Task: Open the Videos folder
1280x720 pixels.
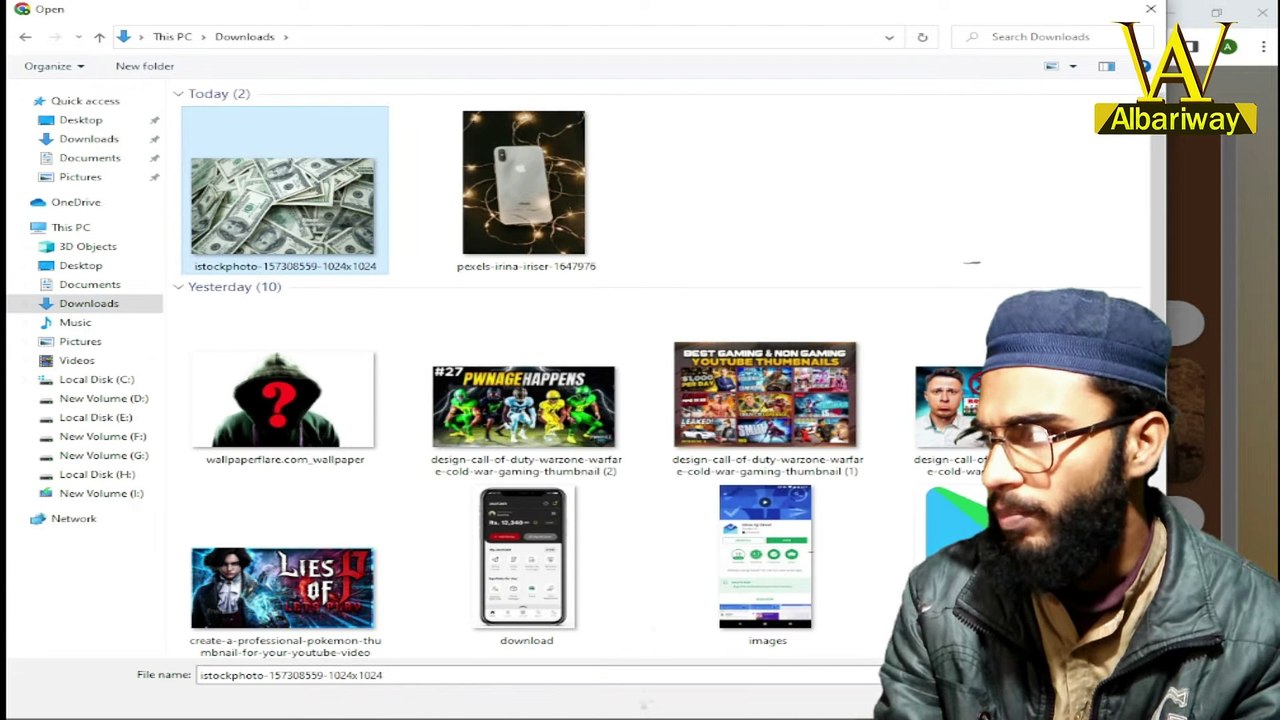Action: tap(76, 360)
